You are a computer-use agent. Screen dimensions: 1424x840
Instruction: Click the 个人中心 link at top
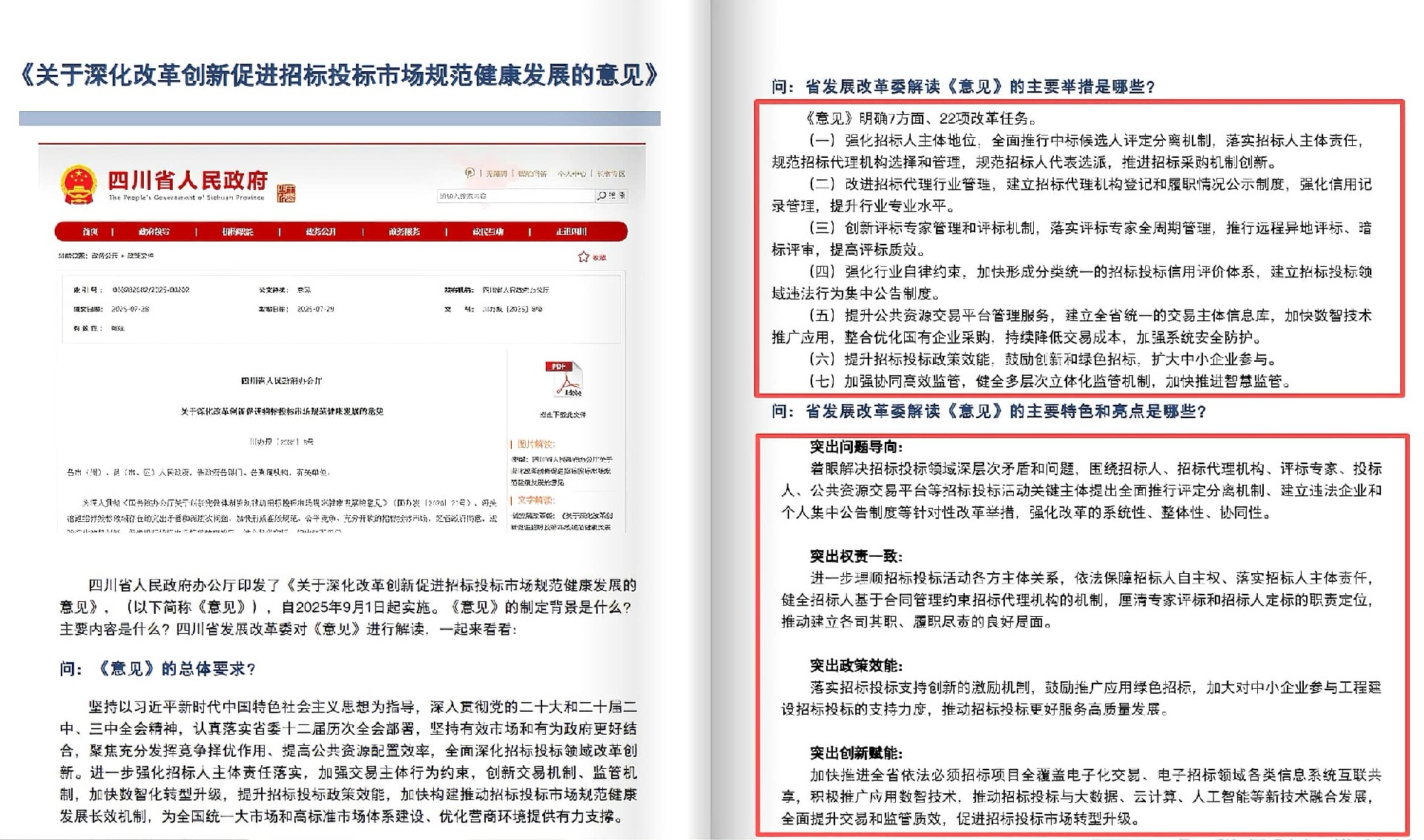[x=572, y=173]
